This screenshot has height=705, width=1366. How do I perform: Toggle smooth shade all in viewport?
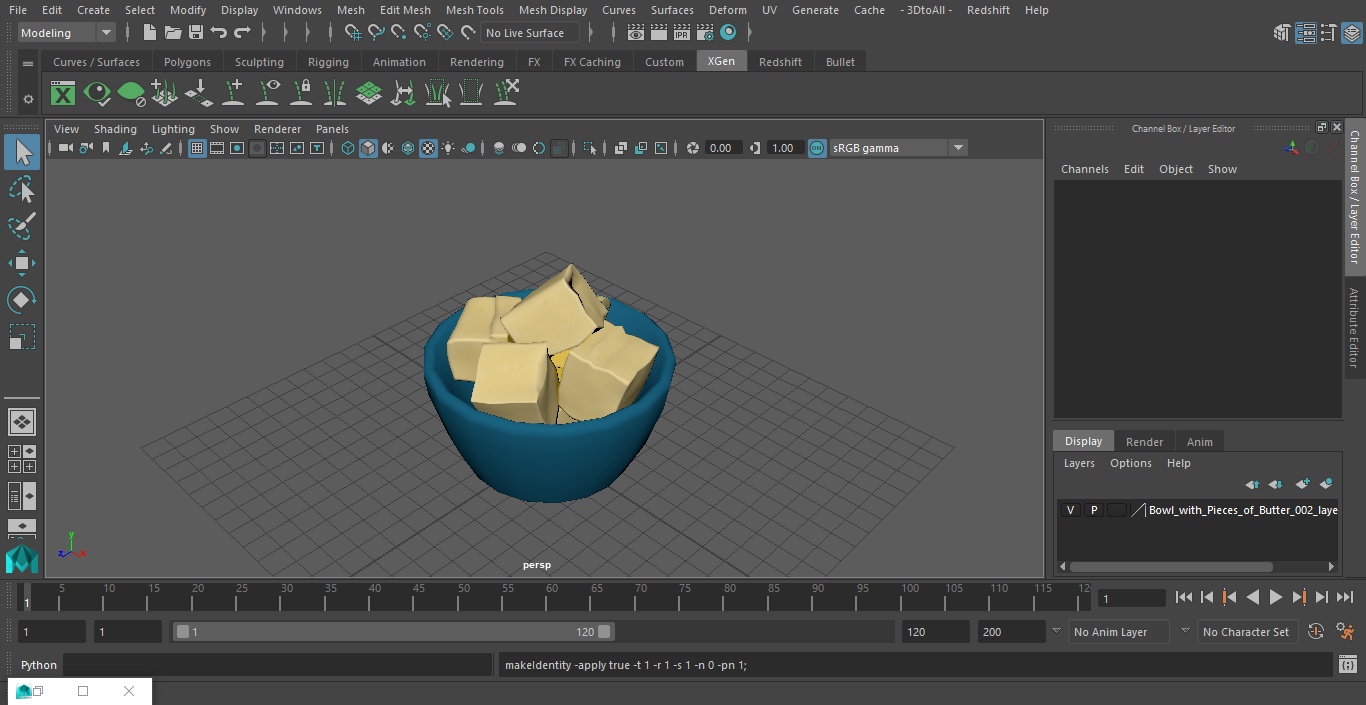click(x=368, y=148)
